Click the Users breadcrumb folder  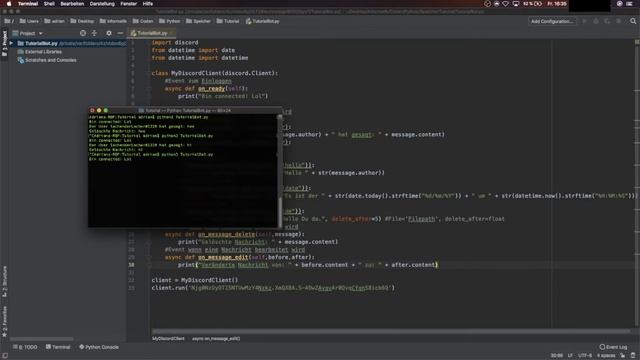[29, 21]
